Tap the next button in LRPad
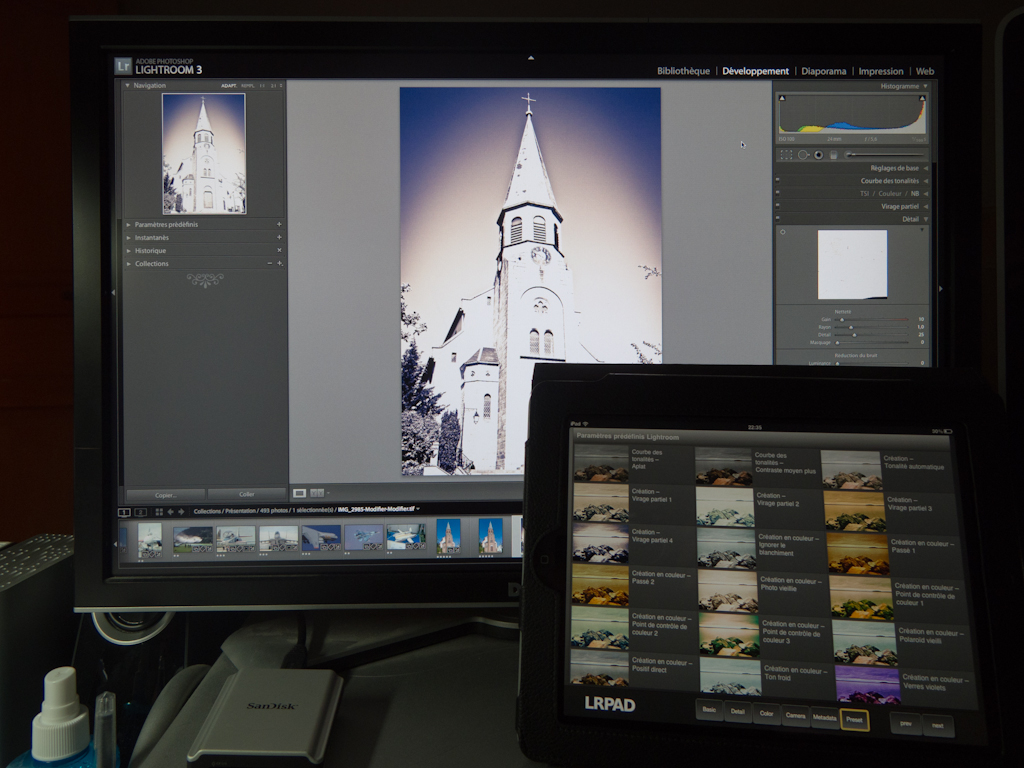The height and width of the screenshot is (768, 1024). tap(938, 726)
